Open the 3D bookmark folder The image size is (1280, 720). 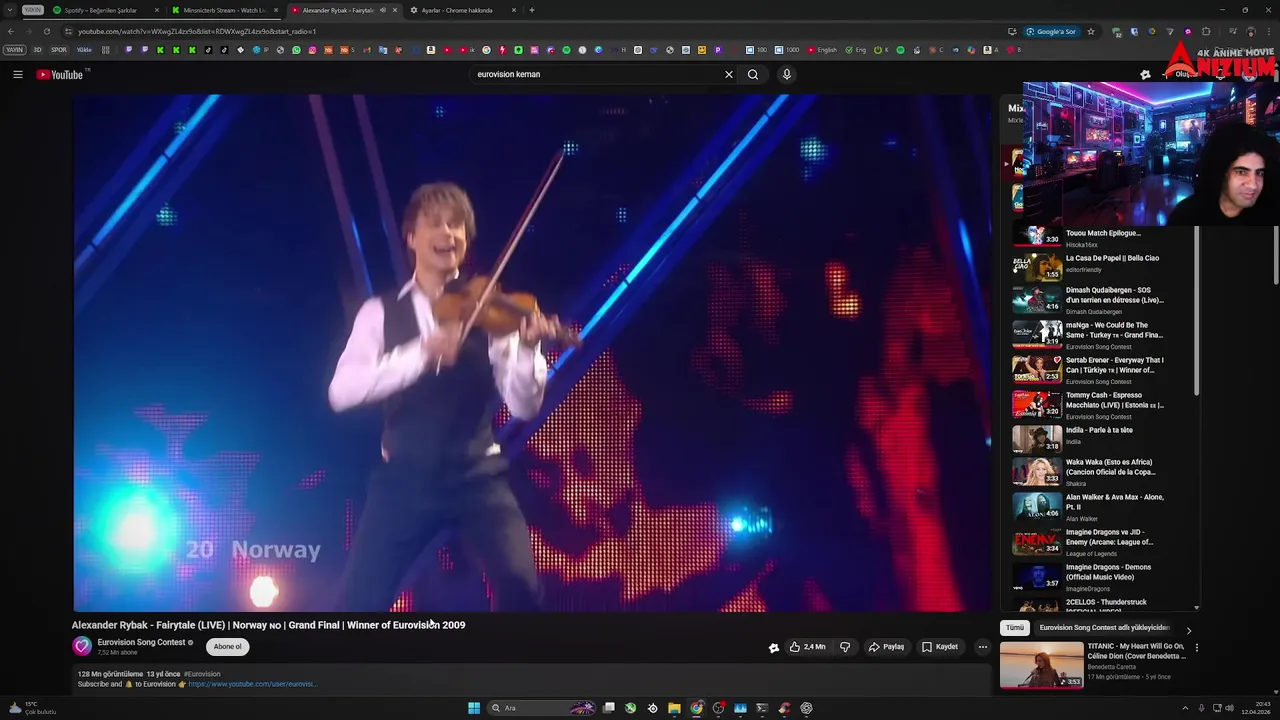tap(37, 50)
